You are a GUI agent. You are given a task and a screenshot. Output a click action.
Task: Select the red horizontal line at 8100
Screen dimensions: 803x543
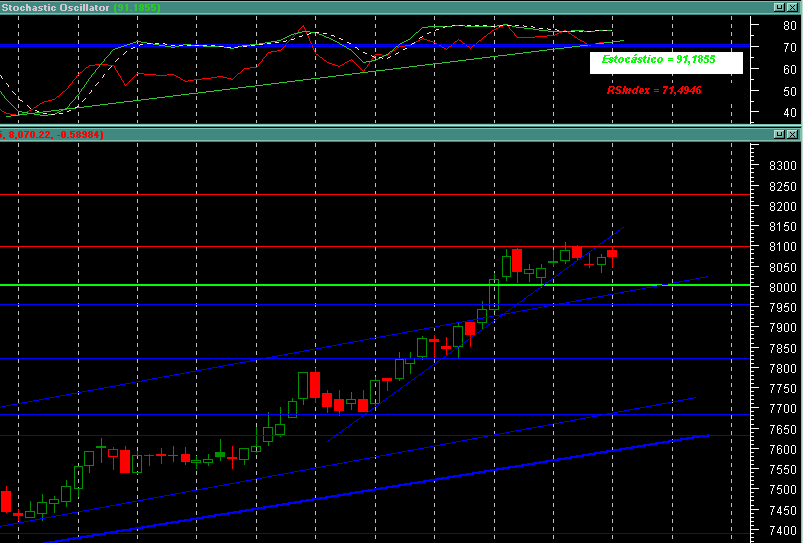point(375,247)
